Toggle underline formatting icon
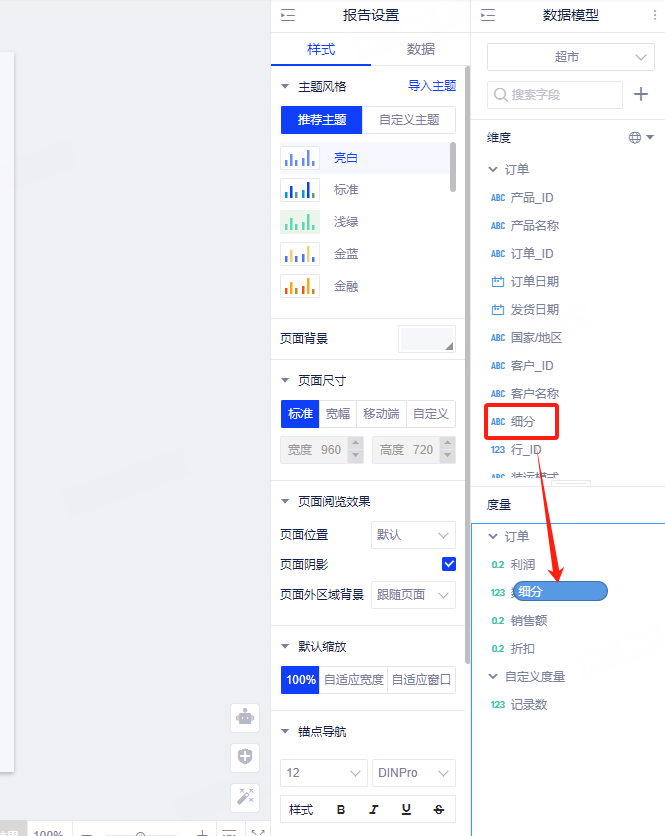 pyautogui.click(x=406, y=809)
